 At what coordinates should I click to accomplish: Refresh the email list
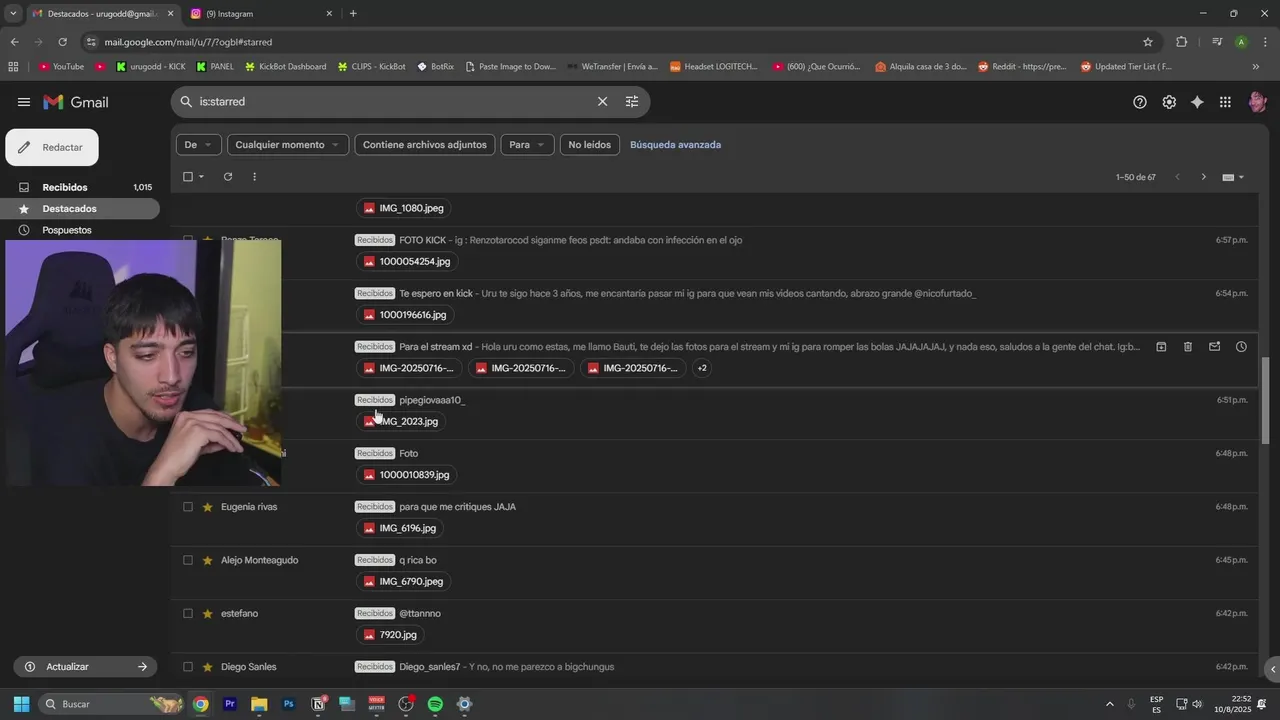tap(228, 177)
